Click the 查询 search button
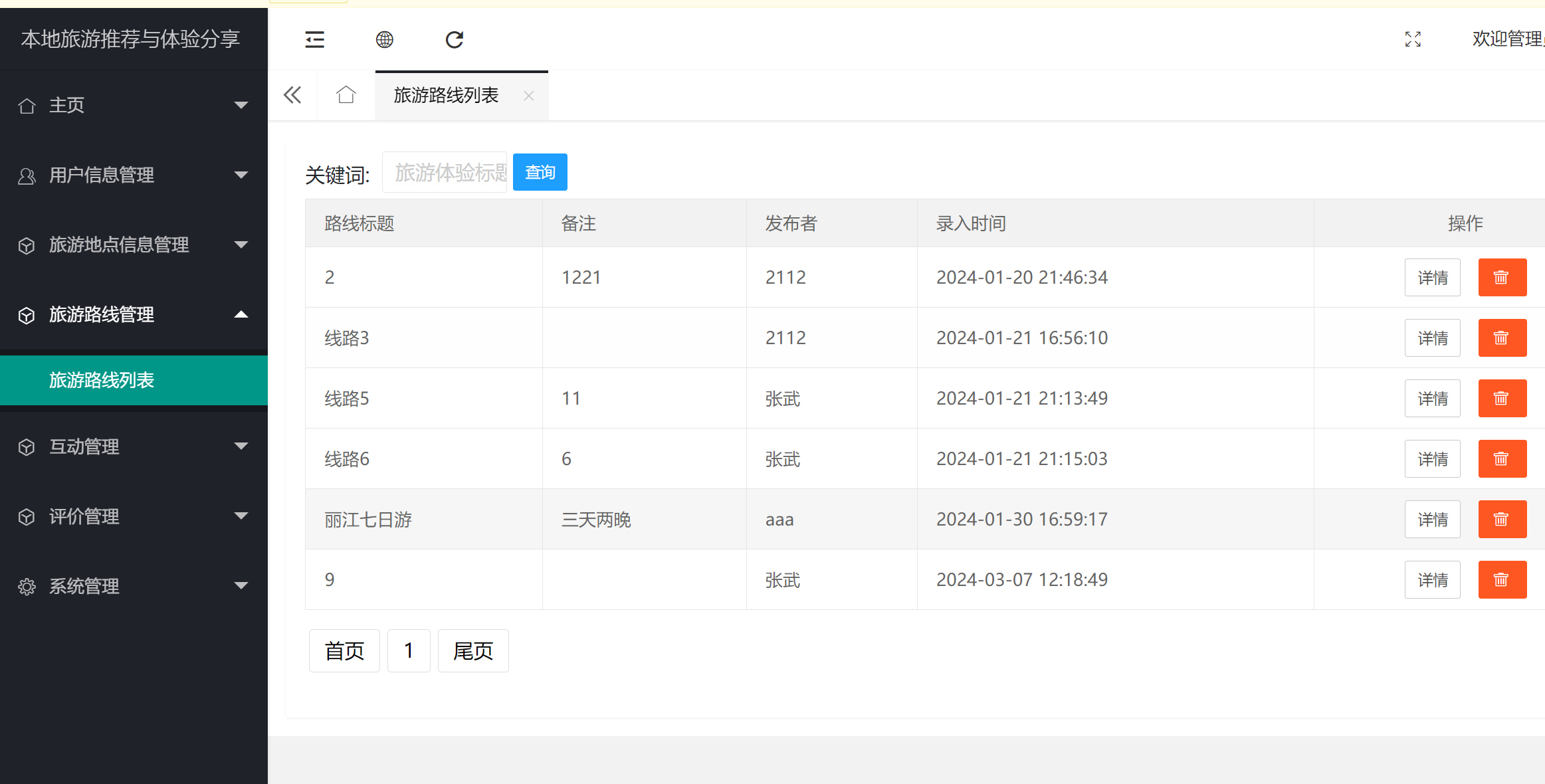This screenshot has height=784, width=1545. tap(540, 173)
